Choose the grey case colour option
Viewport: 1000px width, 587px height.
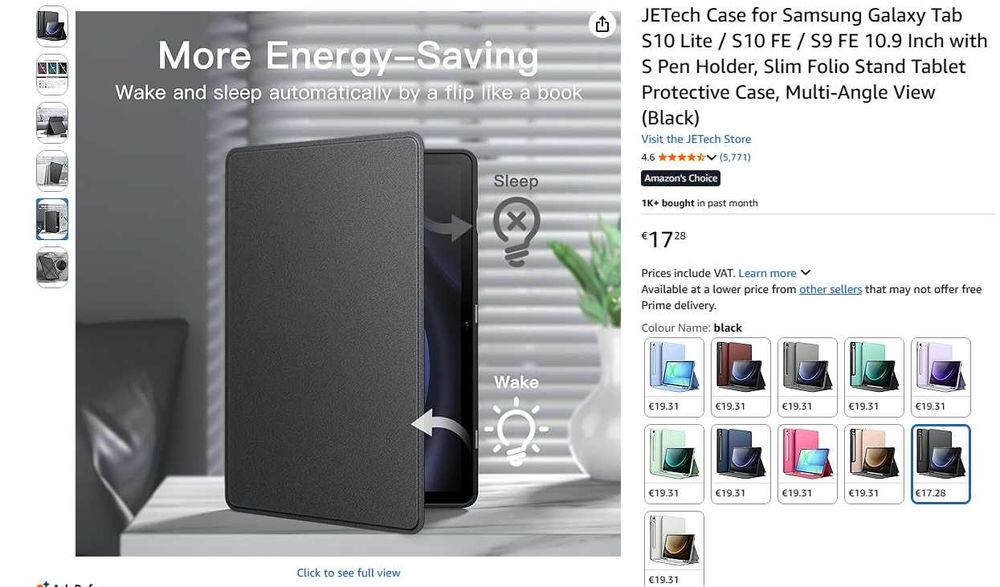[807, 377]
